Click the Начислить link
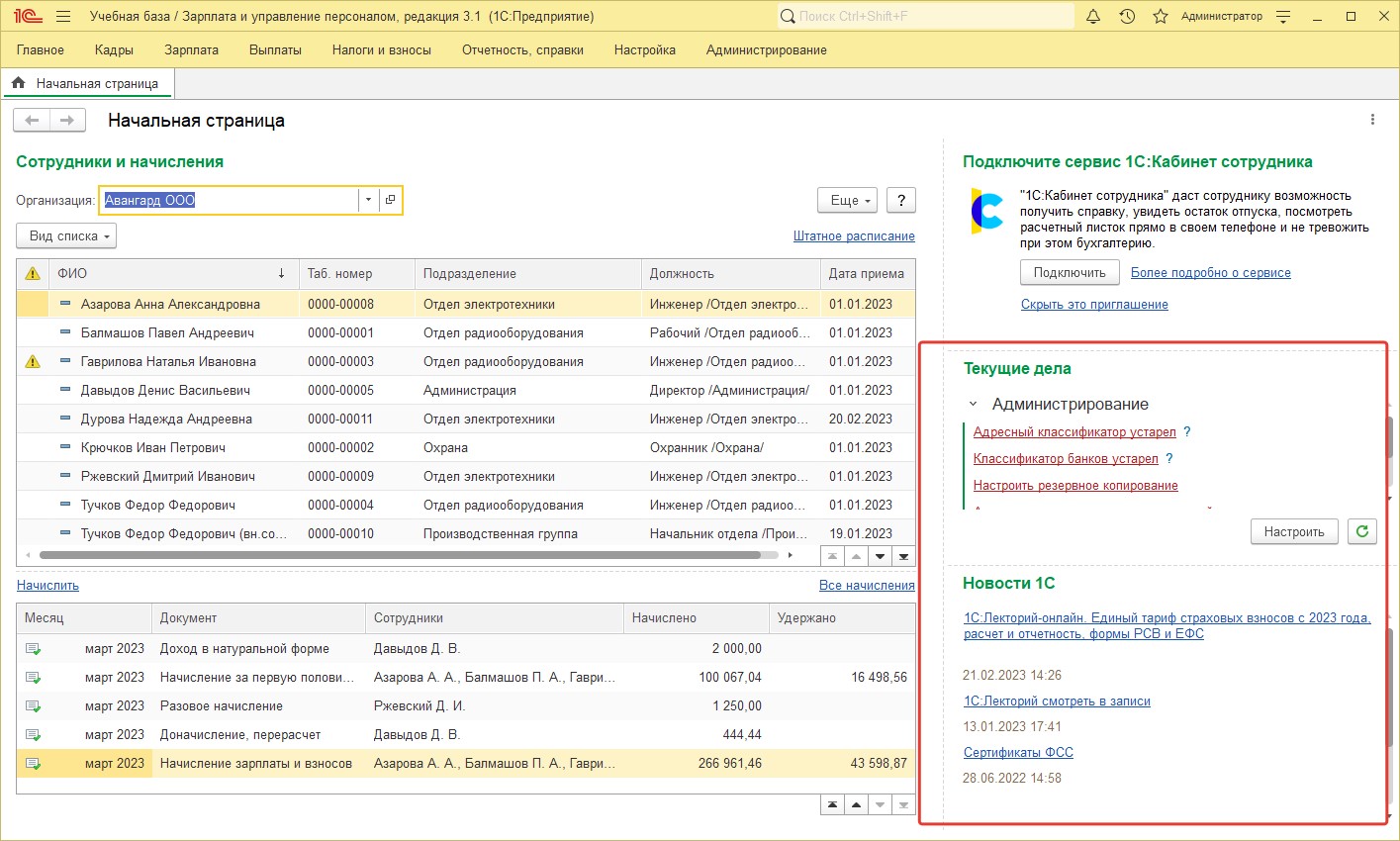1400x841 pixels. pos(47,585)
